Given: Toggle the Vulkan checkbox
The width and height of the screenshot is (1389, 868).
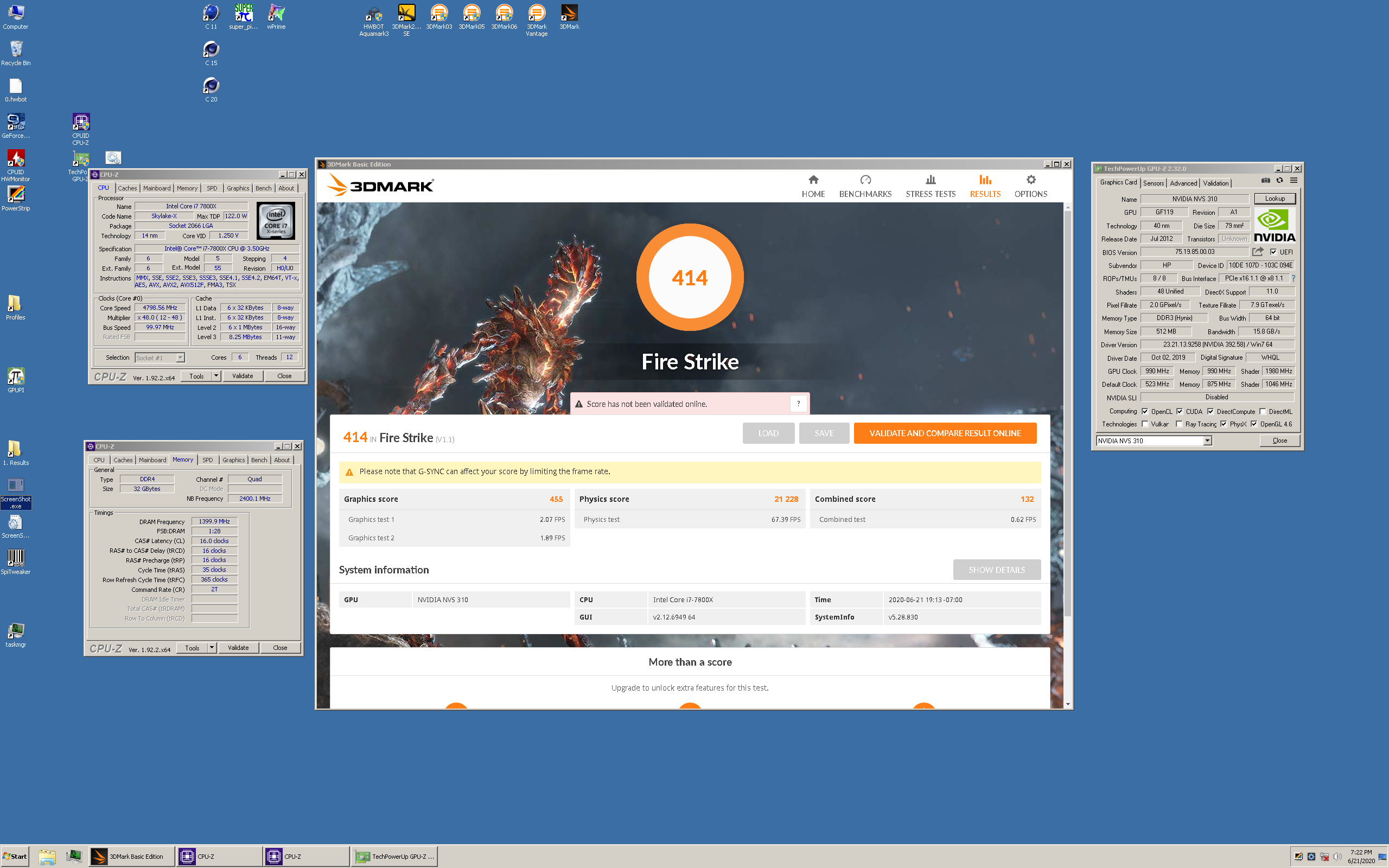Looking at the screenshot, I should point(1144,424).
